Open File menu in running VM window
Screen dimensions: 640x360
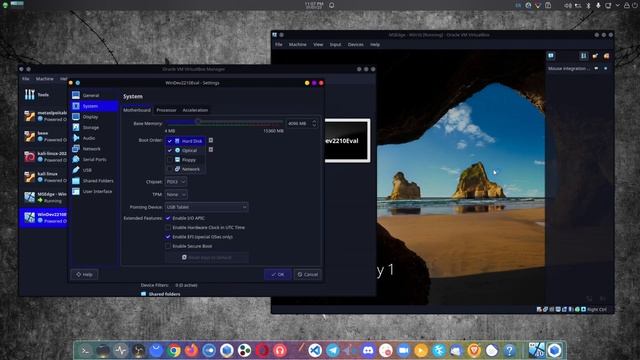[x=279, y=44]
